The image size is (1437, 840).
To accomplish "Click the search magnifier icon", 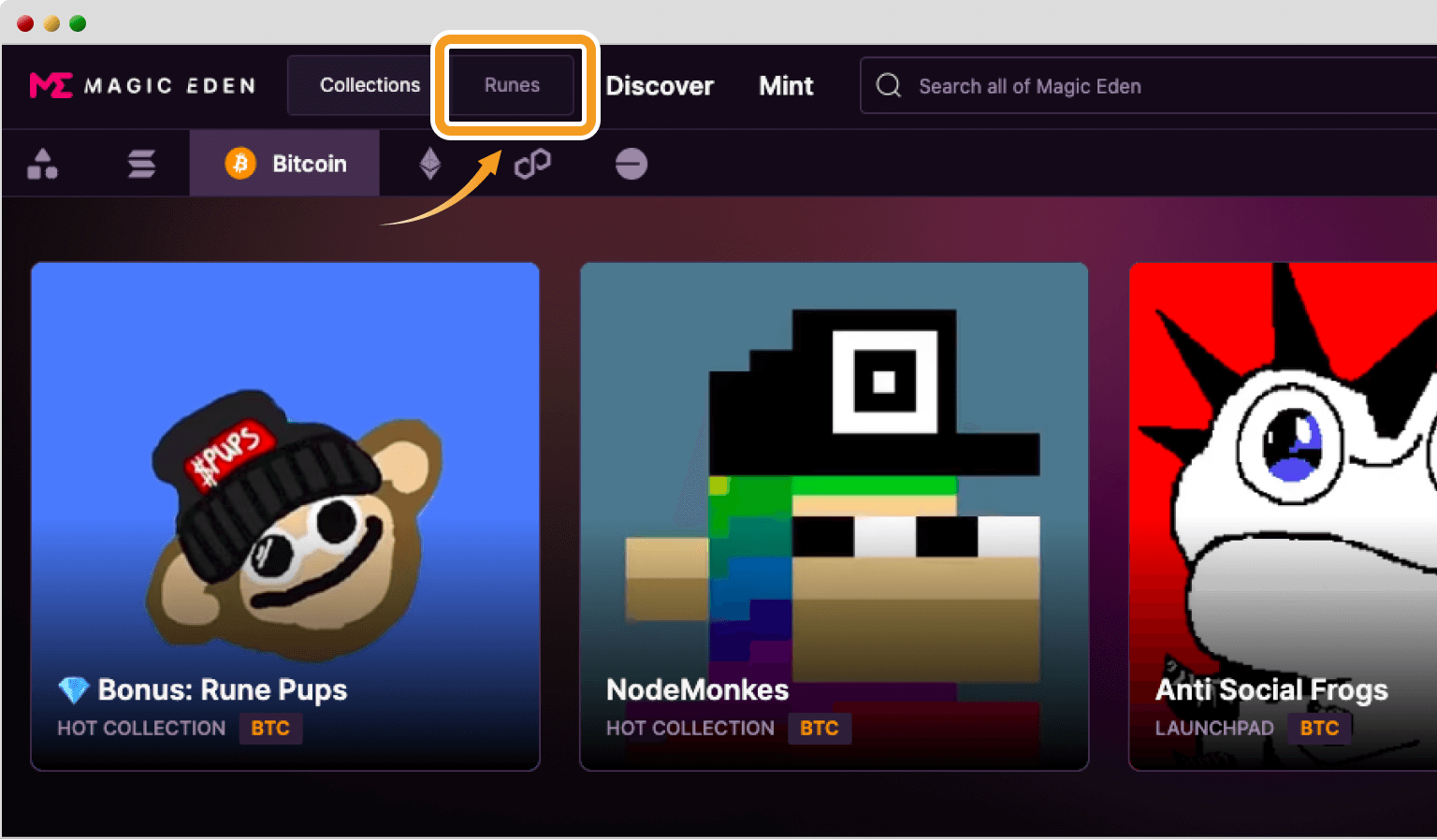I will pos(889,86).
